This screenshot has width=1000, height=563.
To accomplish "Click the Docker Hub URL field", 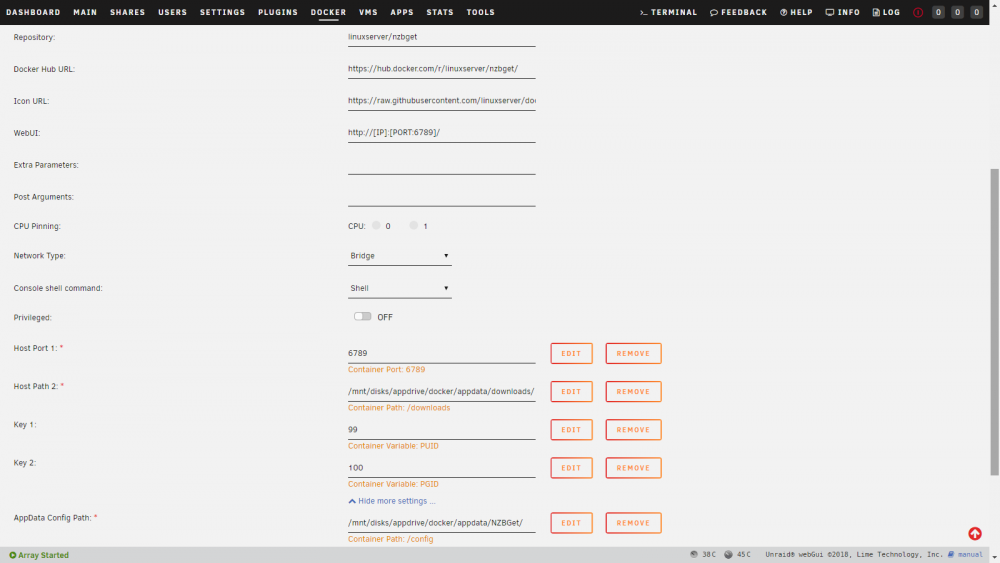I will [x=441, y=69].
